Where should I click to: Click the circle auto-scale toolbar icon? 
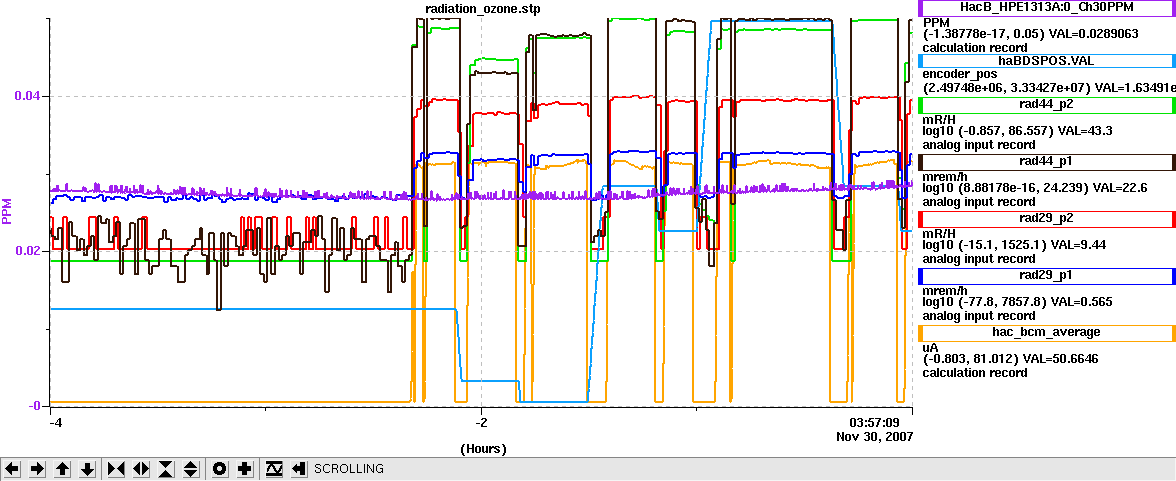pos(220,469)
